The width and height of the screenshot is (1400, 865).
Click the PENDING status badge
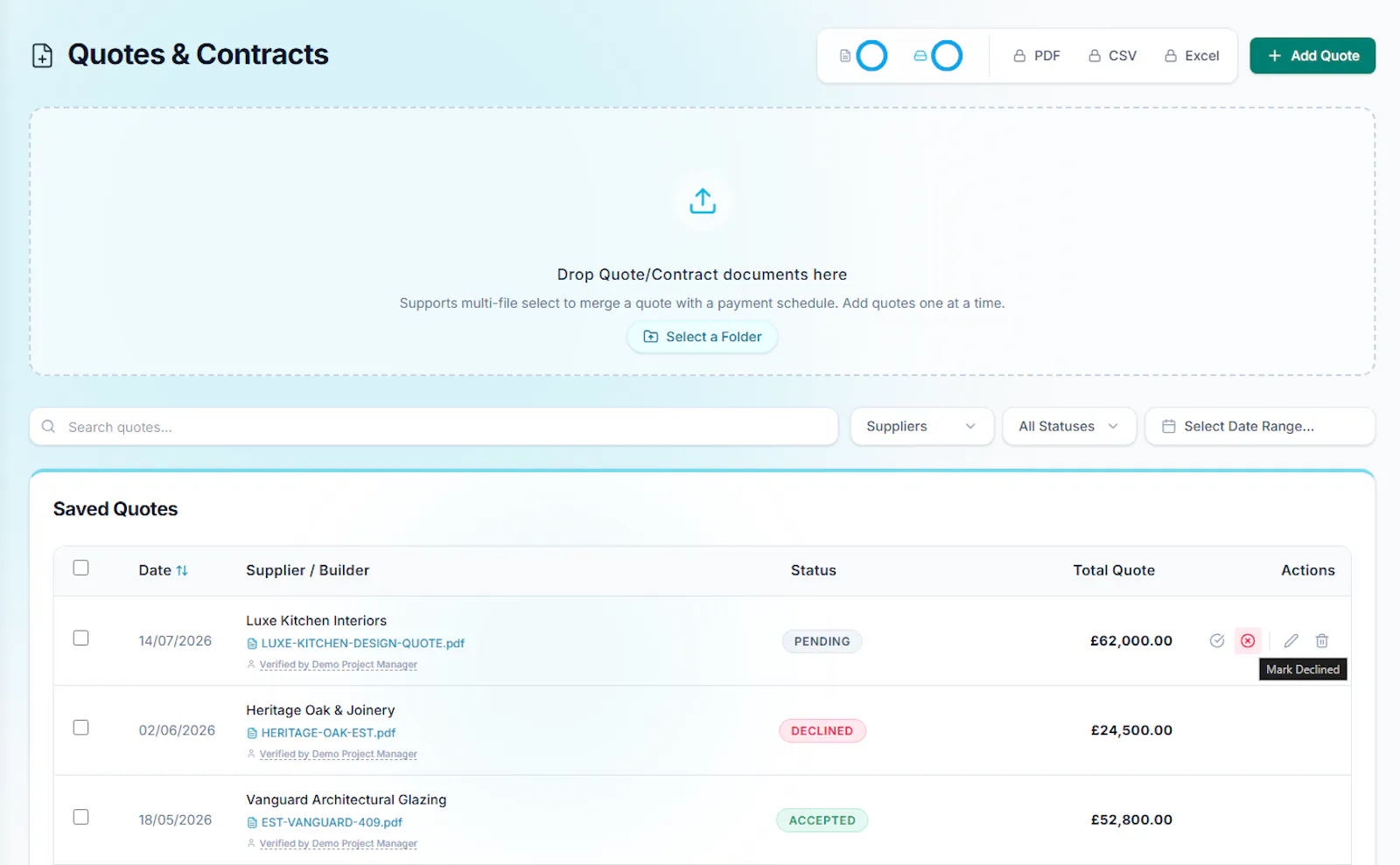pos(822,641)
